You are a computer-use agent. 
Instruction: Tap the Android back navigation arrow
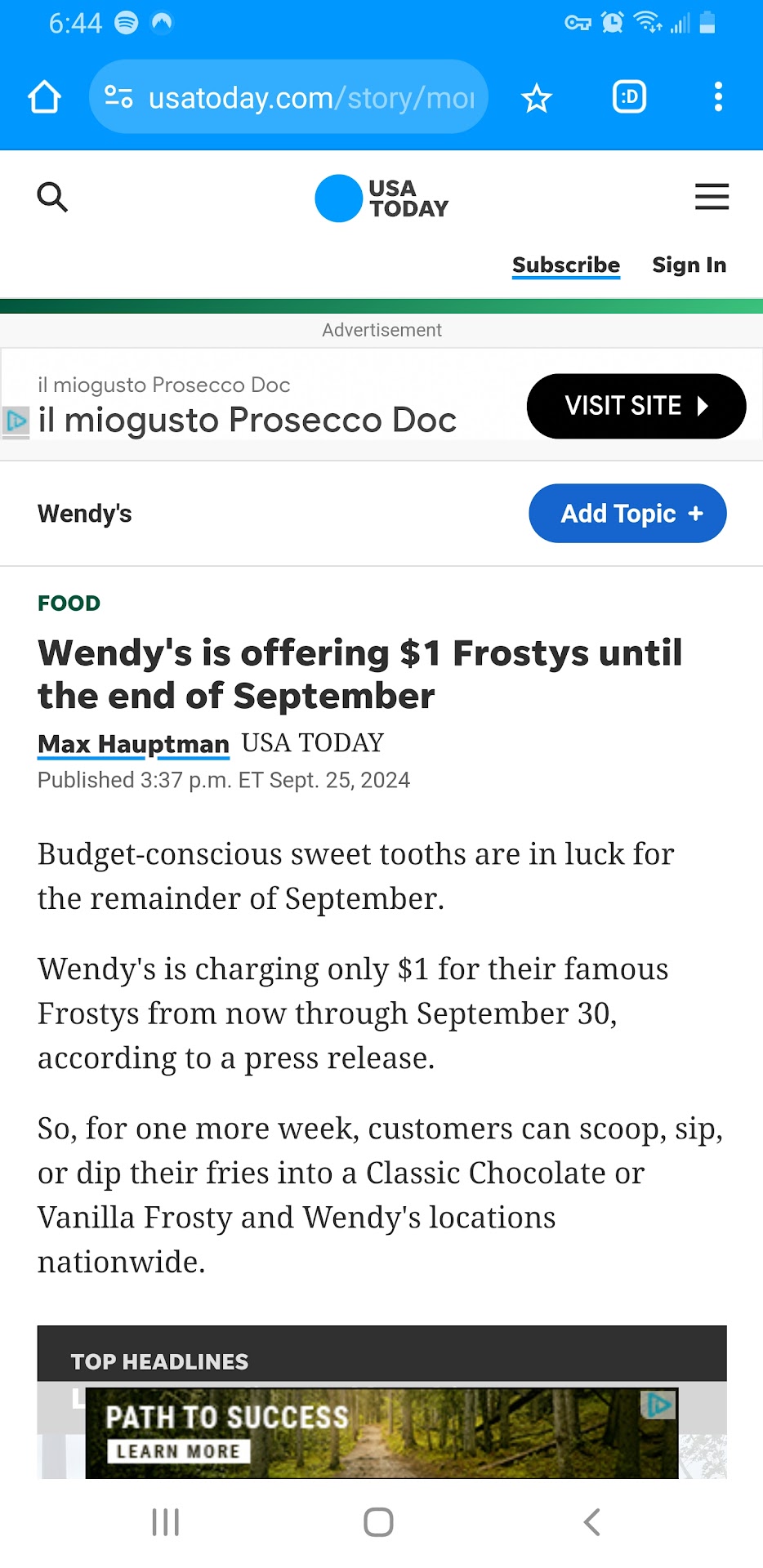click(592, 1522)
